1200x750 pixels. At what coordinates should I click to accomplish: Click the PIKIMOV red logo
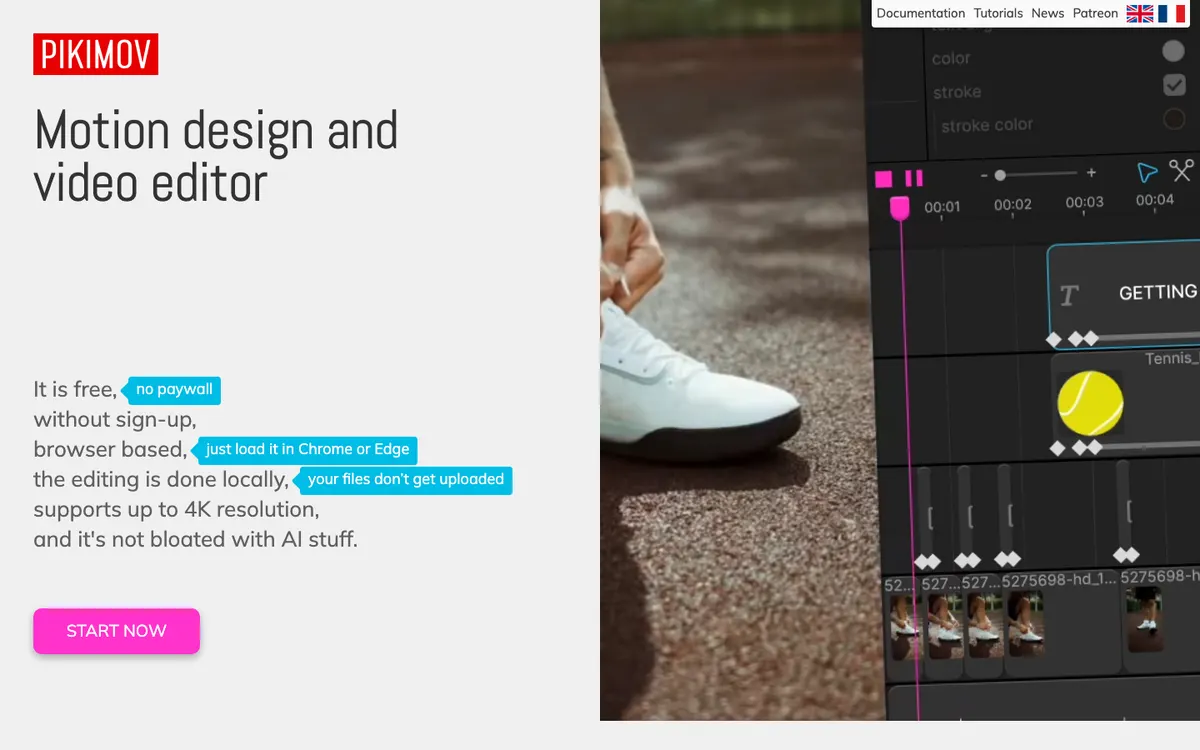96,54
